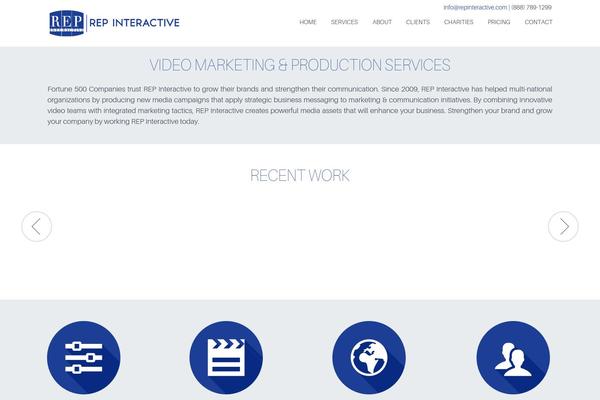Screen dimensions: 600x400
Task: Click the info@repinteractive.com email link
Action: (x=475, y=7)
